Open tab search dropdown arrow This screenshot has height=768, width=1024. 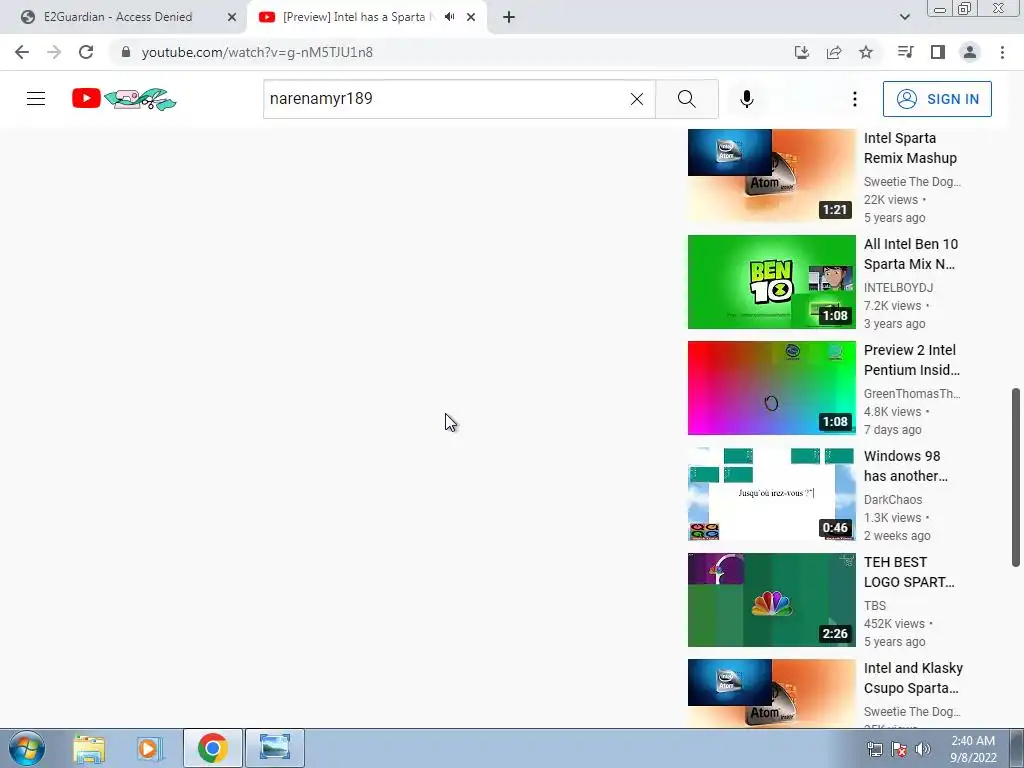pos(904,17)
